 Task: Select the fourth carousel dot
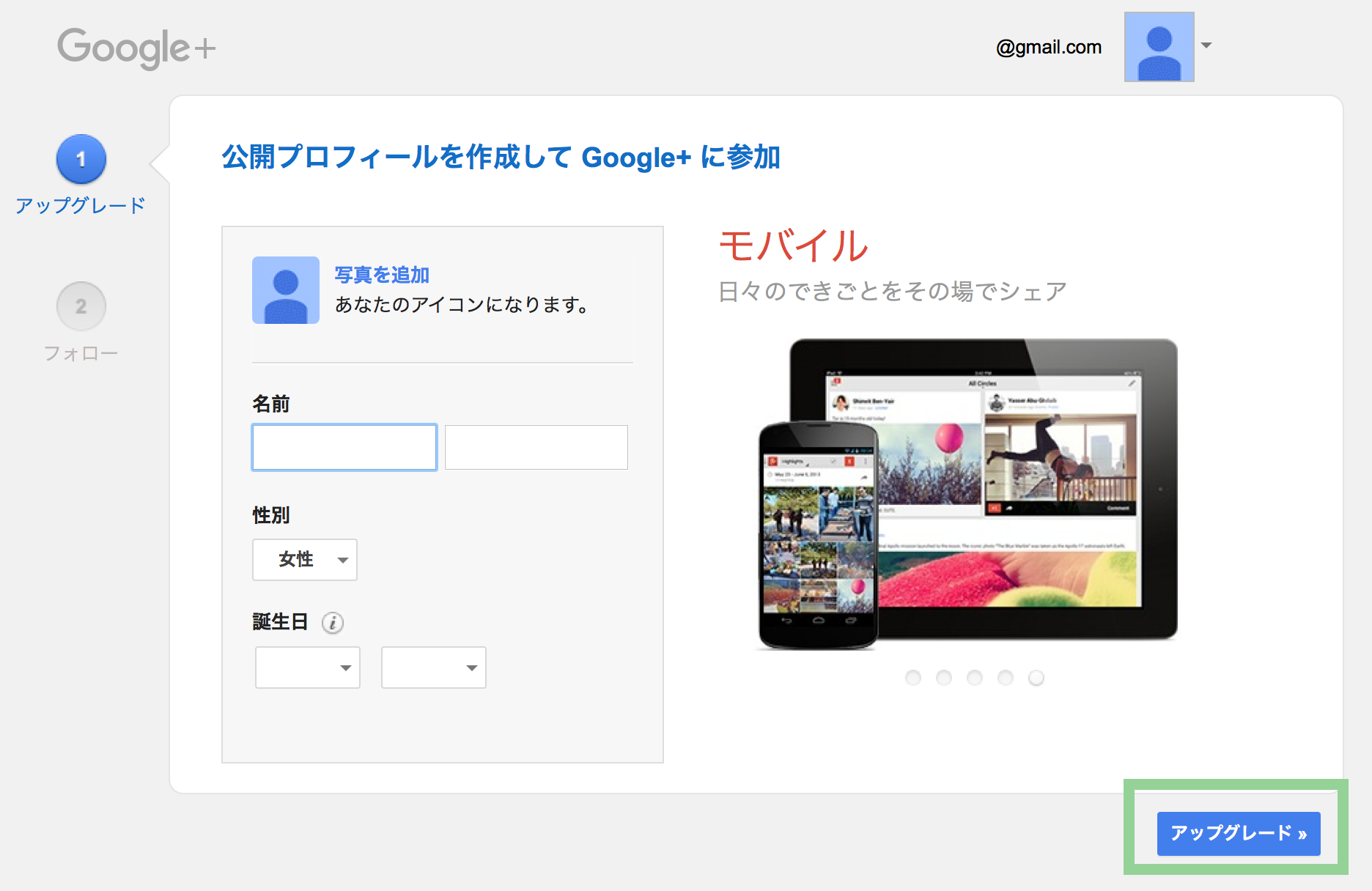click(1006, 678)
